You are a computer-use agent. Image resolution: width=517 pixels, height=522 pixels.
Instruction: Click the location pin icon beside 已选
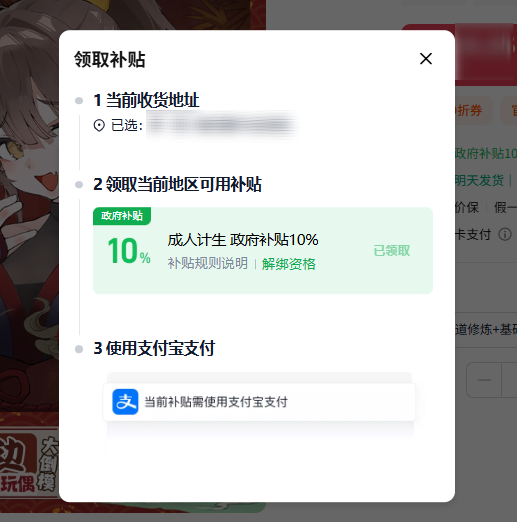pos(99,126)
